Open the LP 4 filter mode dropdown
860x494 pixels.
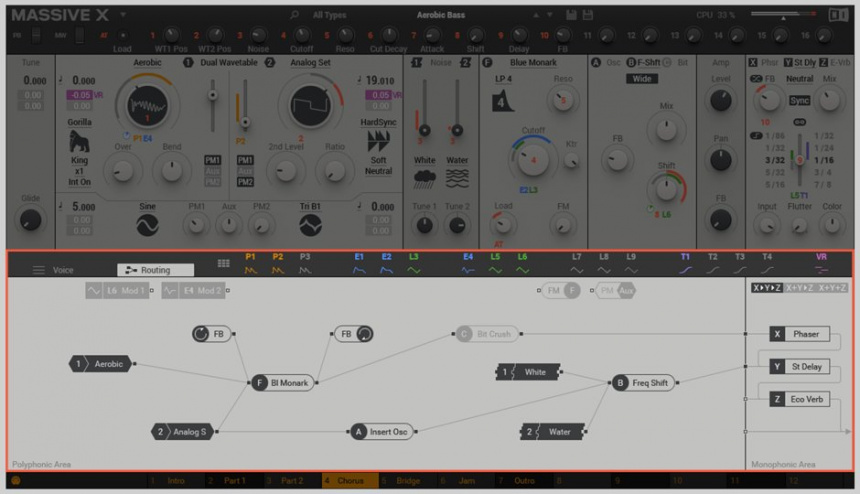[x=504, y=78]
